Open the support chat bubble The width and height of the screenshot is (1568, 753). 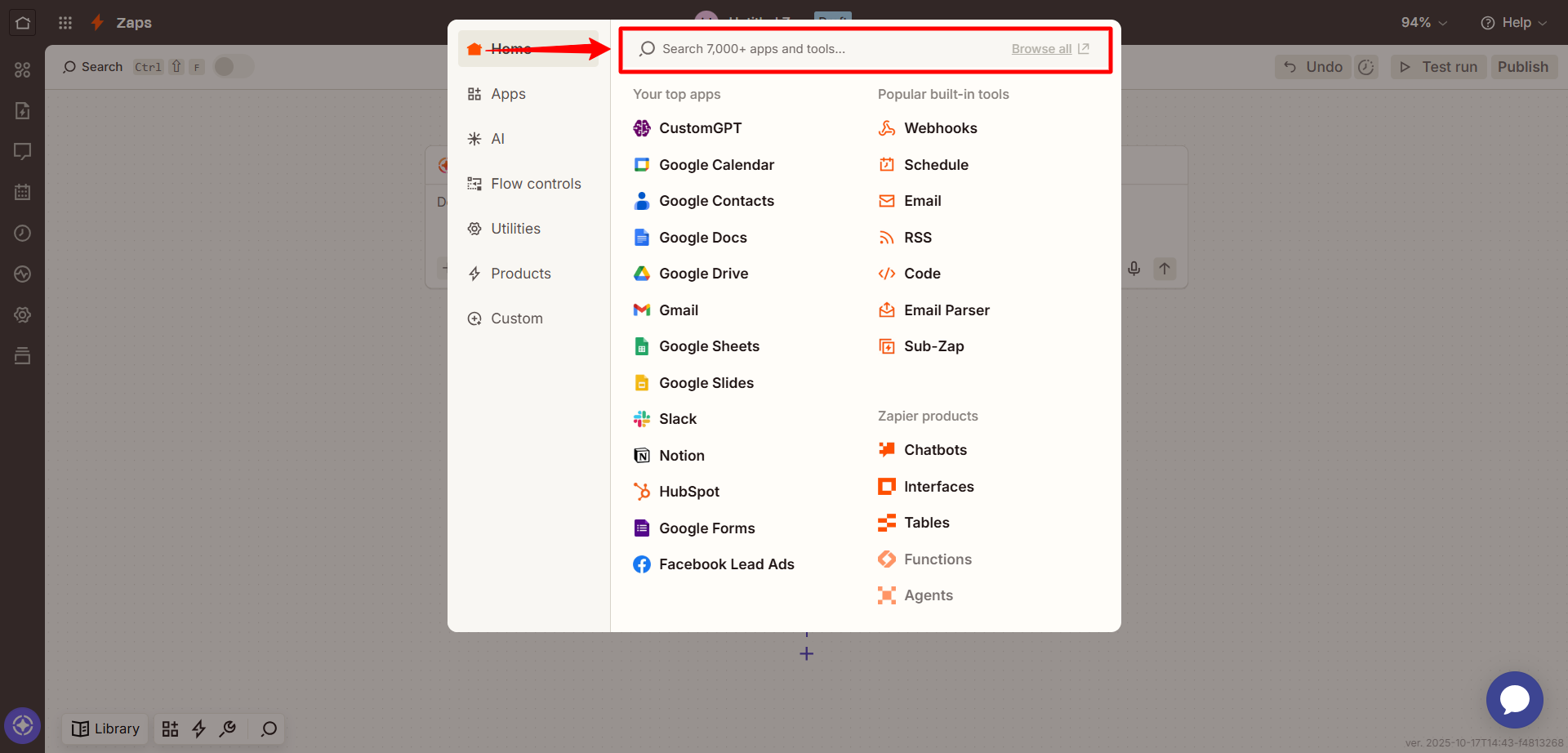click(x=1515, y=700)
